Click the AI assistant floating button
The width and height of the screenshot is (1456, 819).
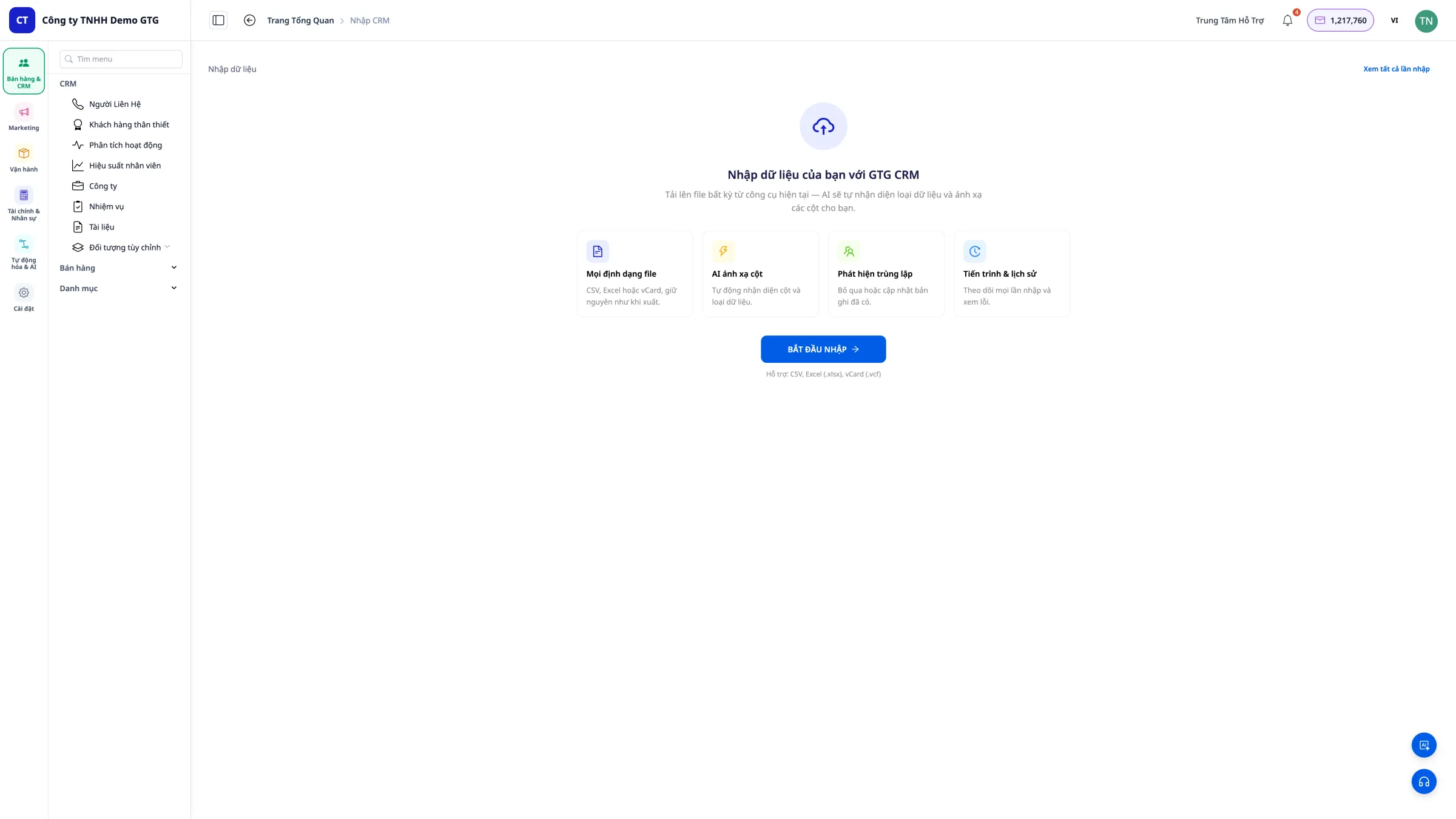[1424, 745]
